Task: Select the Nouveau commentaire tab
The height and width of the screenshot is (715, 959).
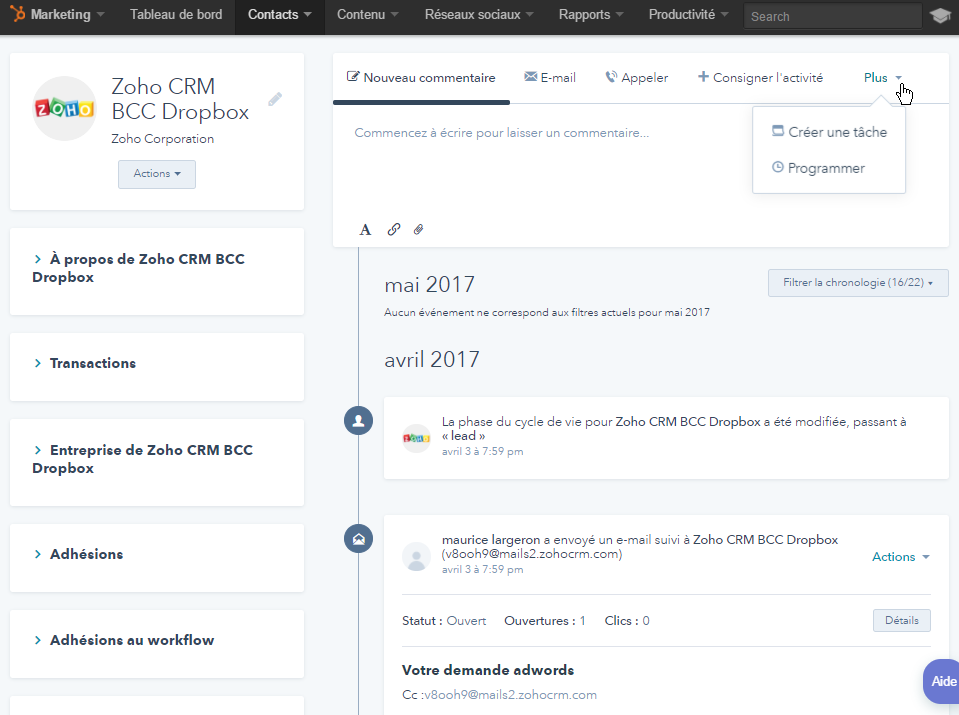Action: coord(421,78)
